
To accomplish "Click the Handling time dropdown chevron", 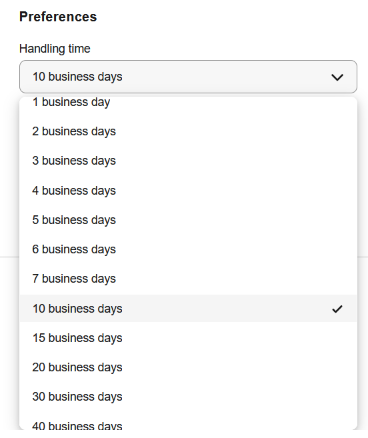I will (x=337, y=77).
